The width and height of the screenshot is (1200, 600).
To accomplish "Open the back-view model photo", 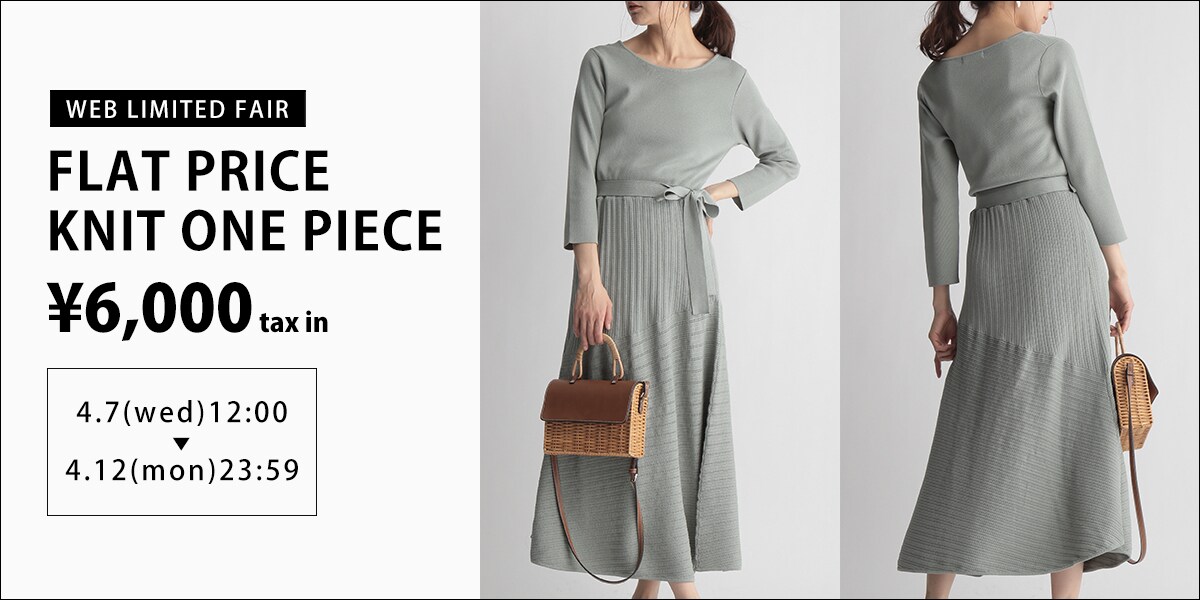I will pos(1020,300).
